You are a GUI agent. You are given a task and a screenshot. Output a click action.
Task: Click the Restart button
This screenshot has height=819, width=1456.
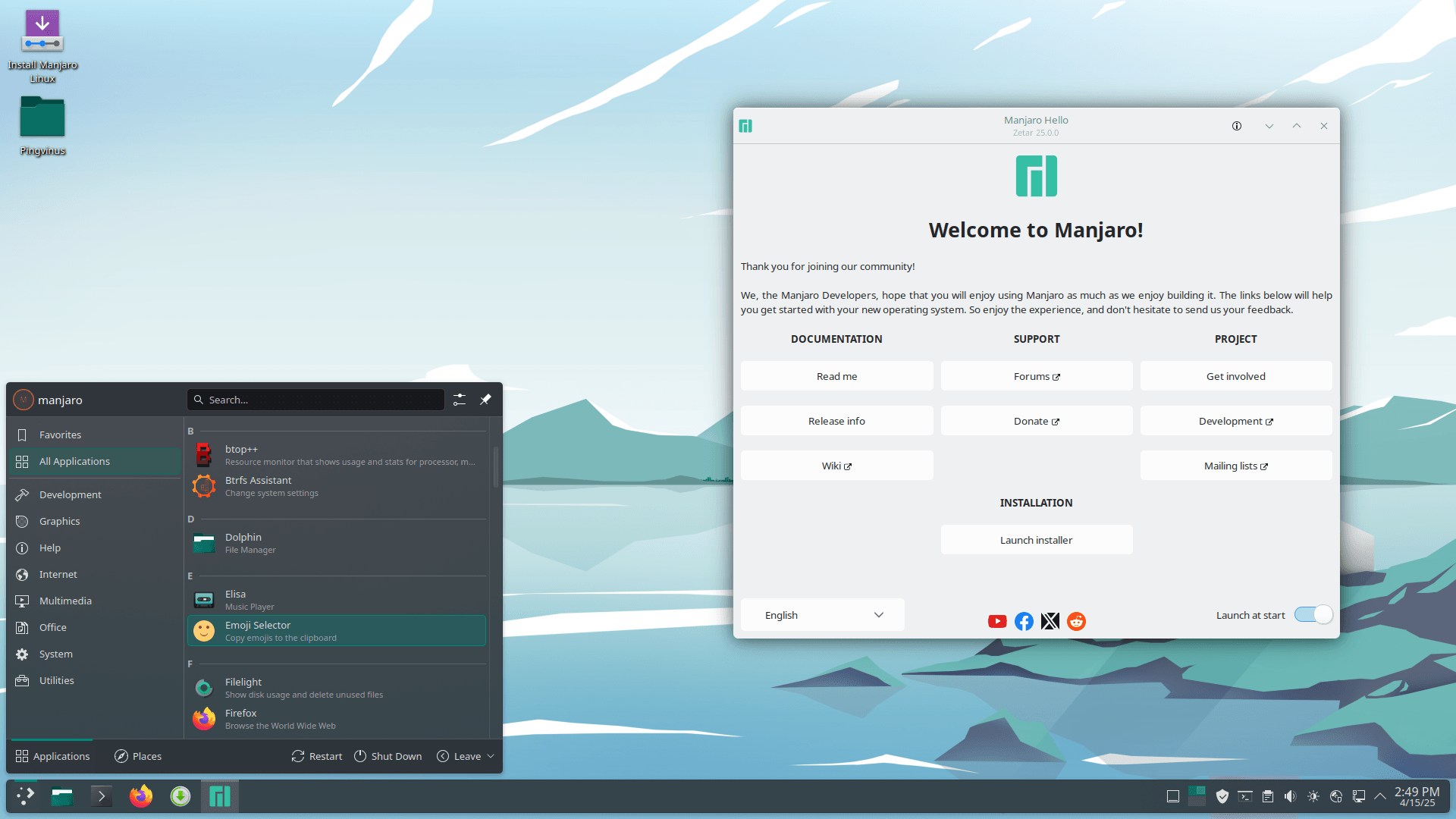(317, 756)
